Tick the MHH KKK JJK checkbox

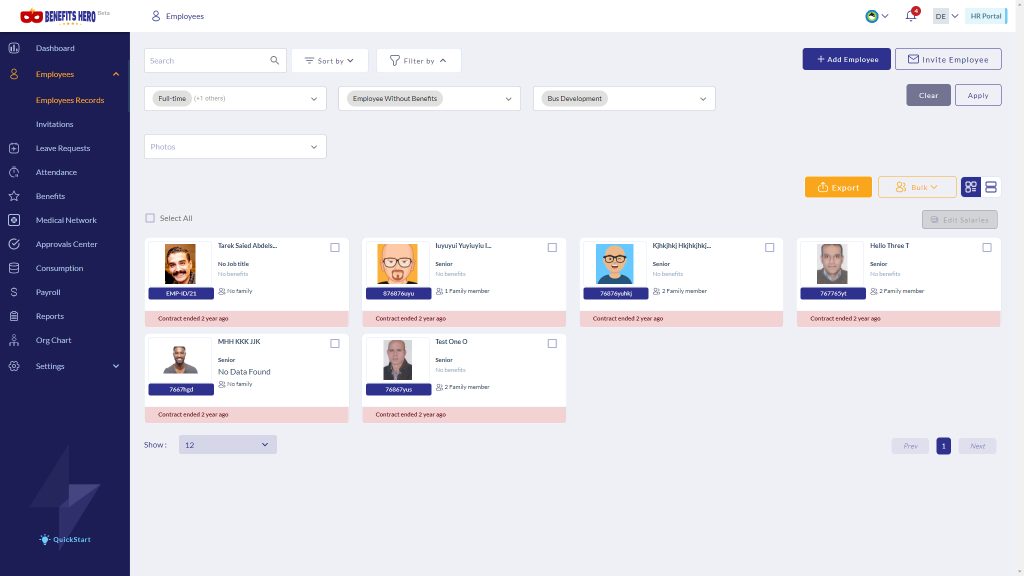click(335, 344)
